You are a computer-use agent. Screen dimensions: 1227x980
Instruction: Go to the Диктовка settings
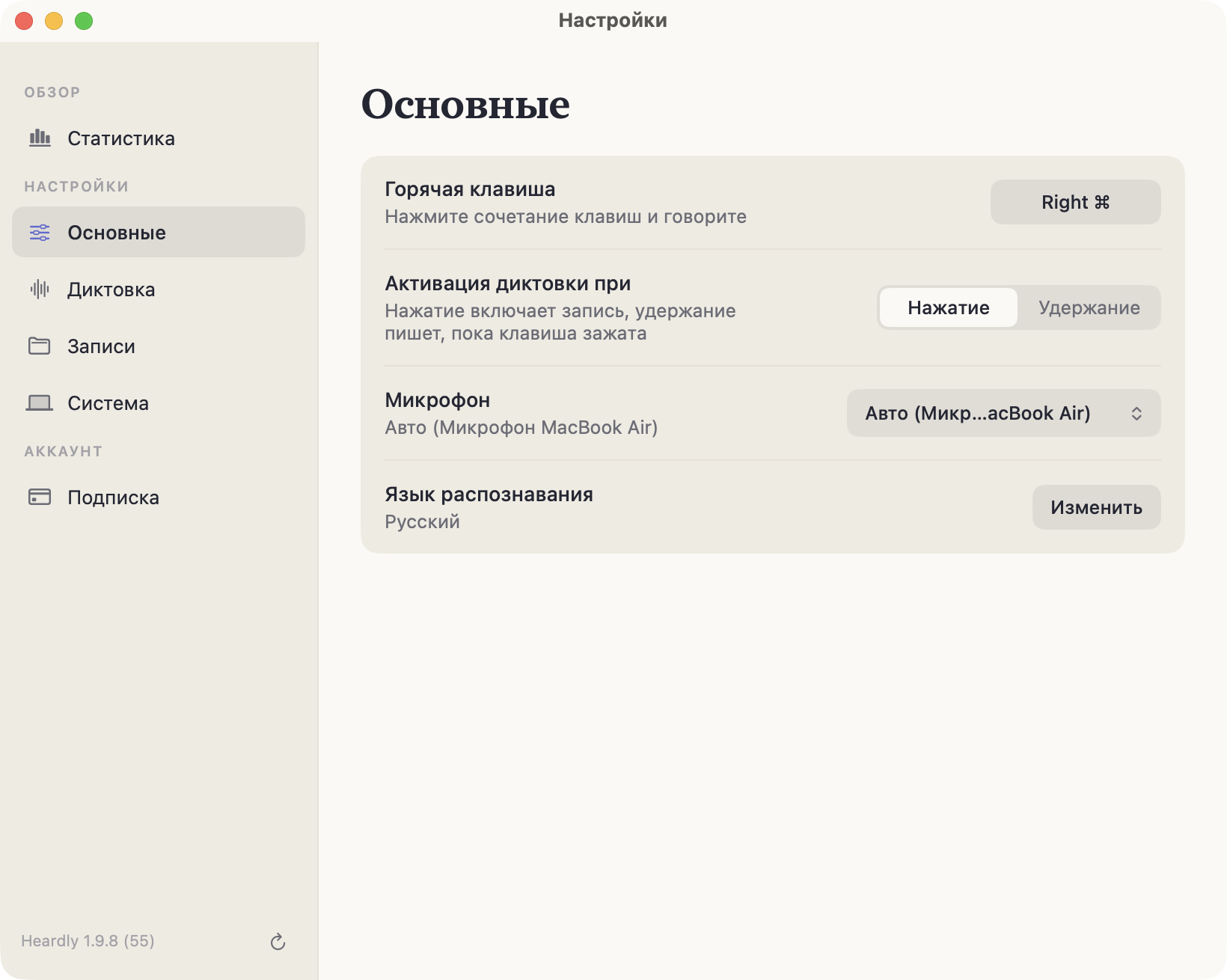[159, 290]
